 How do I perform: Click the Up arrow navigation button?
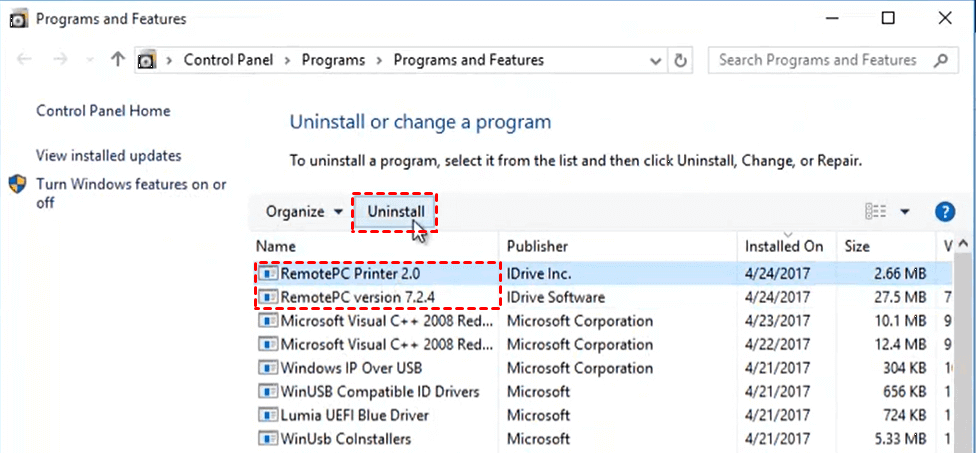tap(118, 60)
